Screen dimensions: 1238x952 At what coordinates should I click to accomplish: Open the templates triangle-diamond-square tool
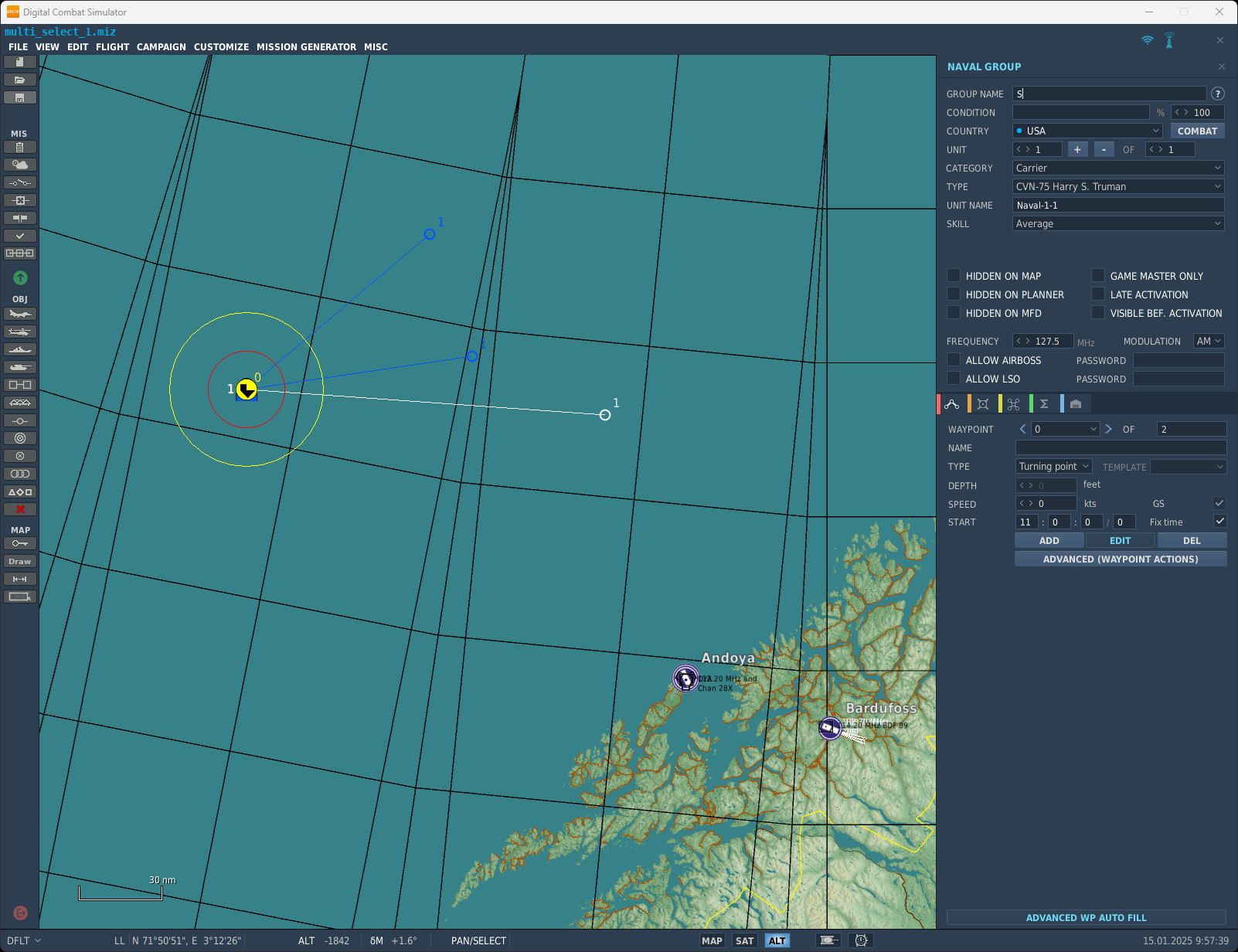pyautogui.click(x=20, y=491)
